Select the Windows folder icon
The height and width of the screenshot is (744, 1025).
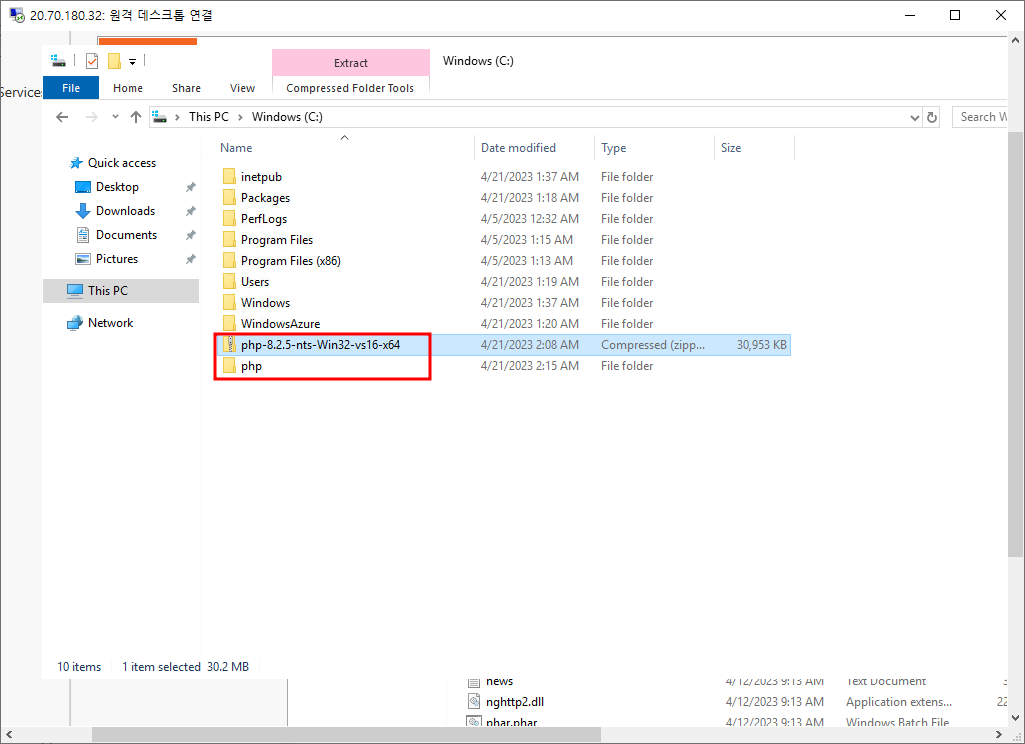tap(229, 302)
